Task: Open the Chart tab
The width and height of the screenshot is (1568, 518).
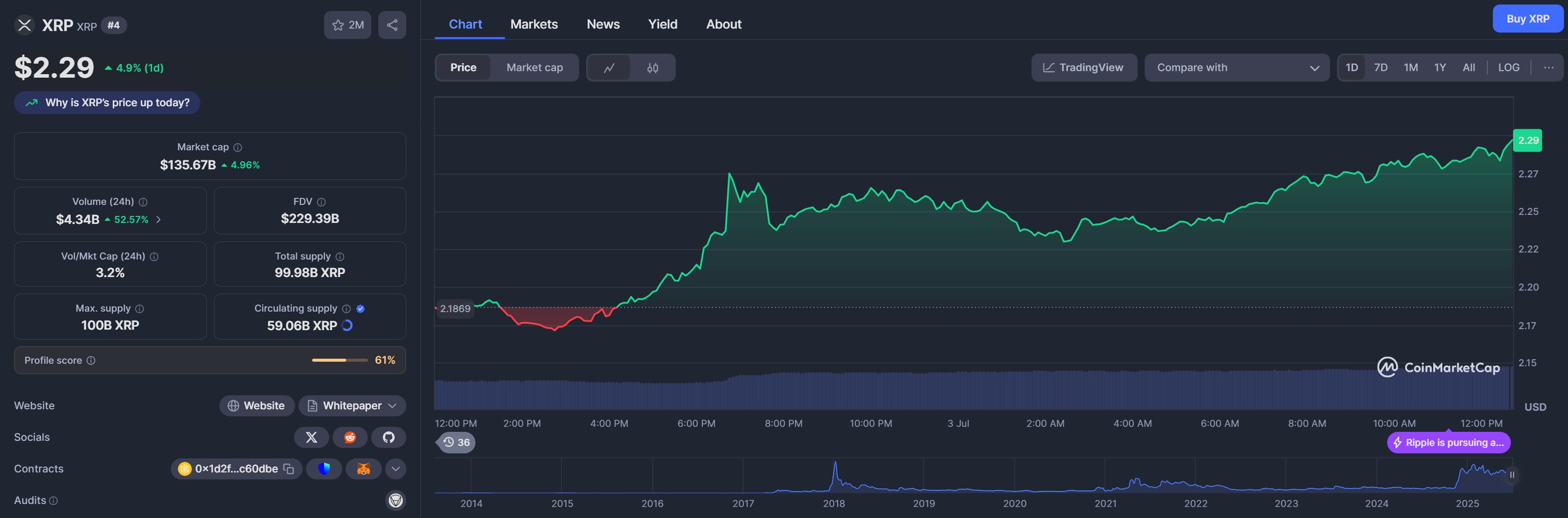Action: (465, 25)
